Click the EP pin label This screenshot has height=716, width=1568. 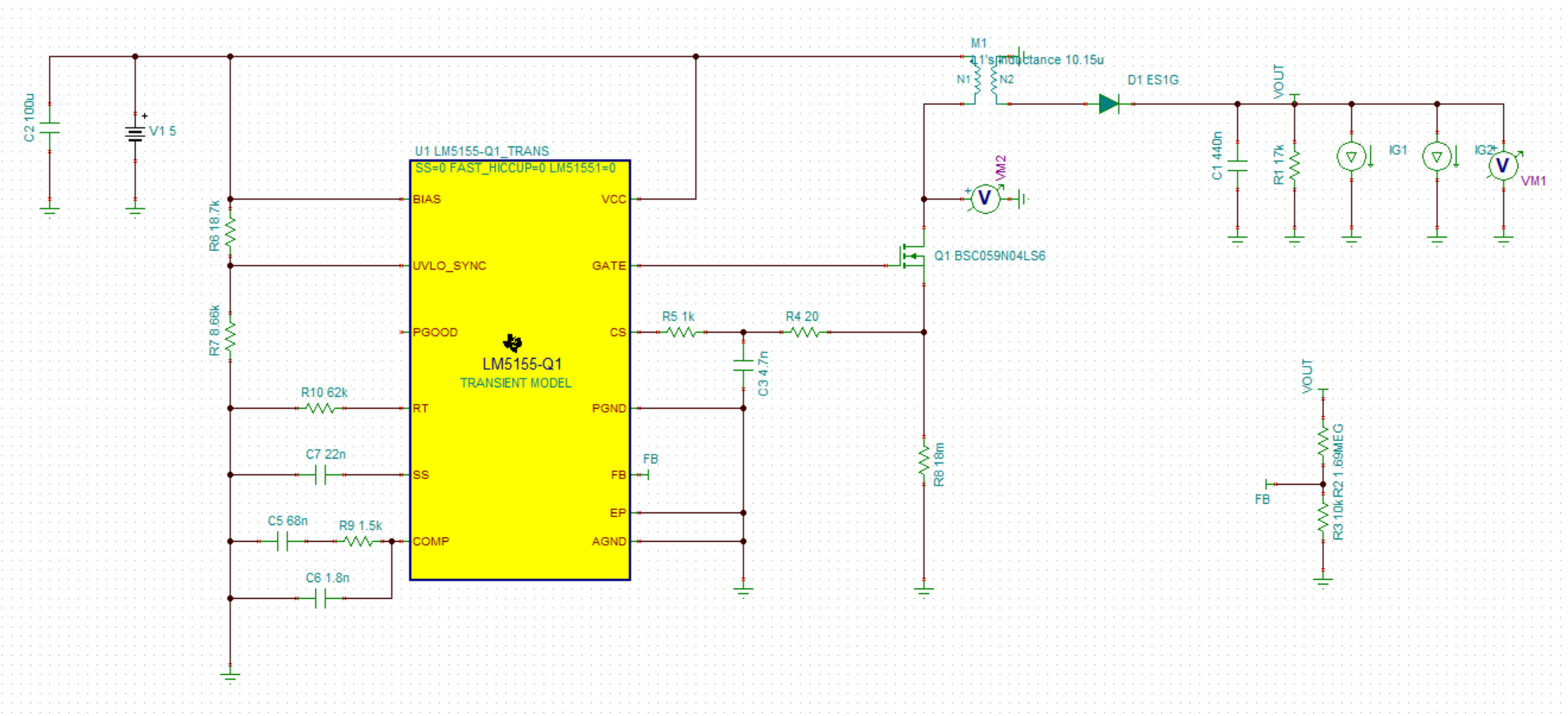pos(618,512)
